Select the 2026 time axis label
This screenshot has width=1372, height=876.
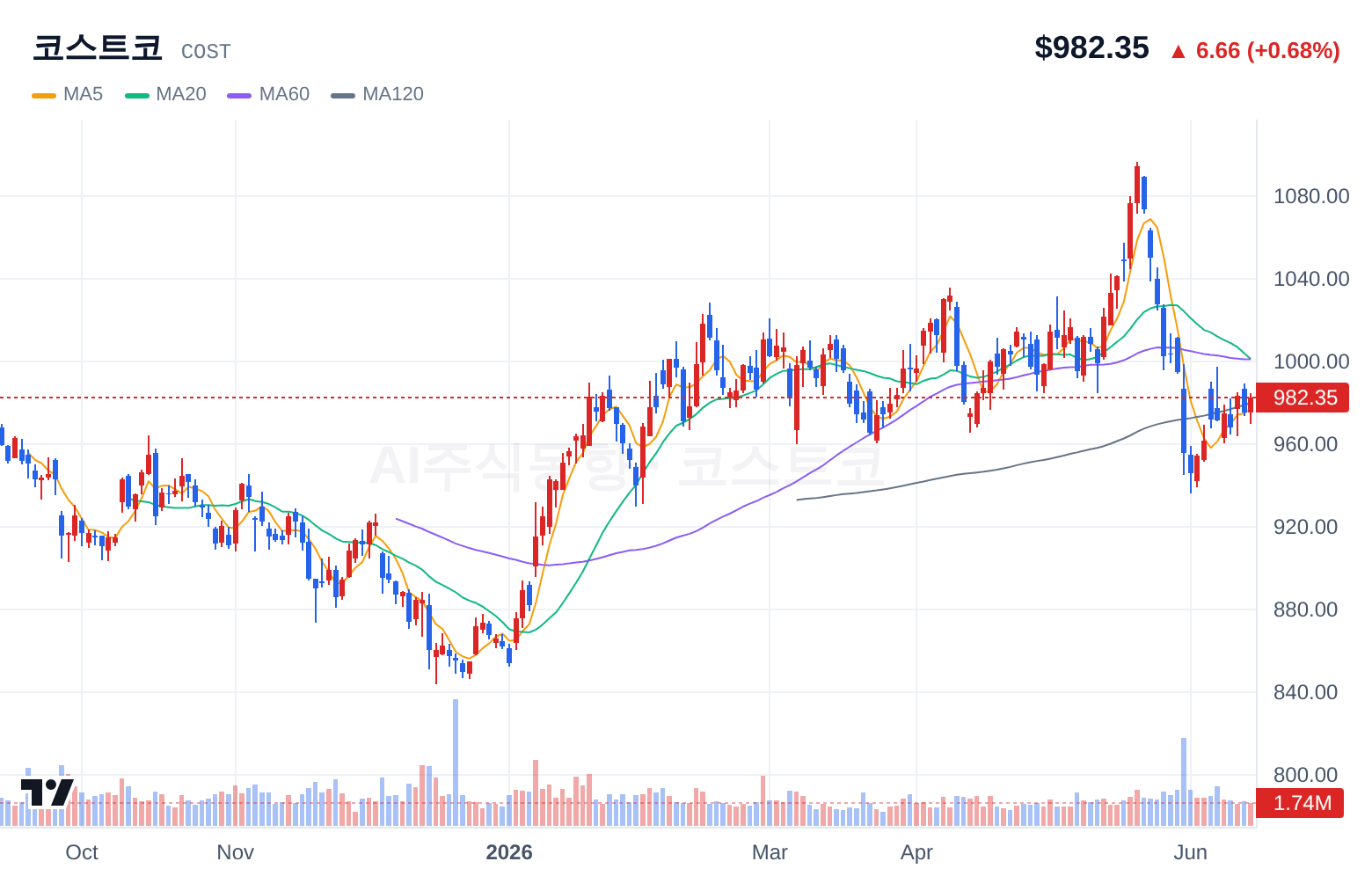point(509,852)
